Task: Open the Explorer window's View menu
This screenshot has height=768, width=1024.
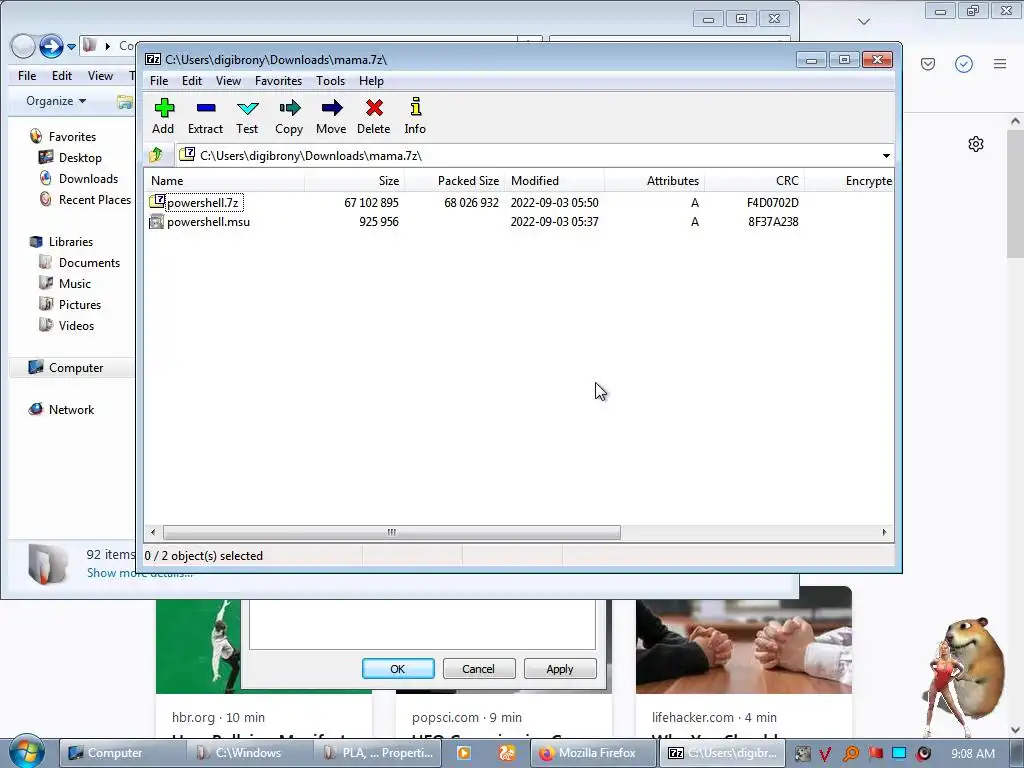Action: [101, 76]
